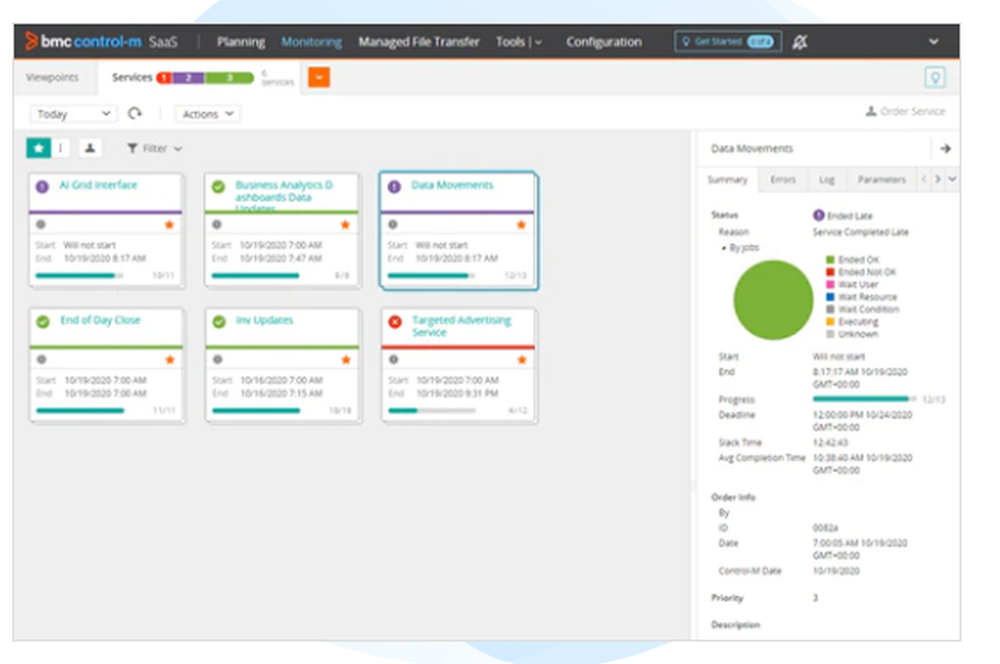
Task: Click the list view icon beside the star
Action: 61,147
